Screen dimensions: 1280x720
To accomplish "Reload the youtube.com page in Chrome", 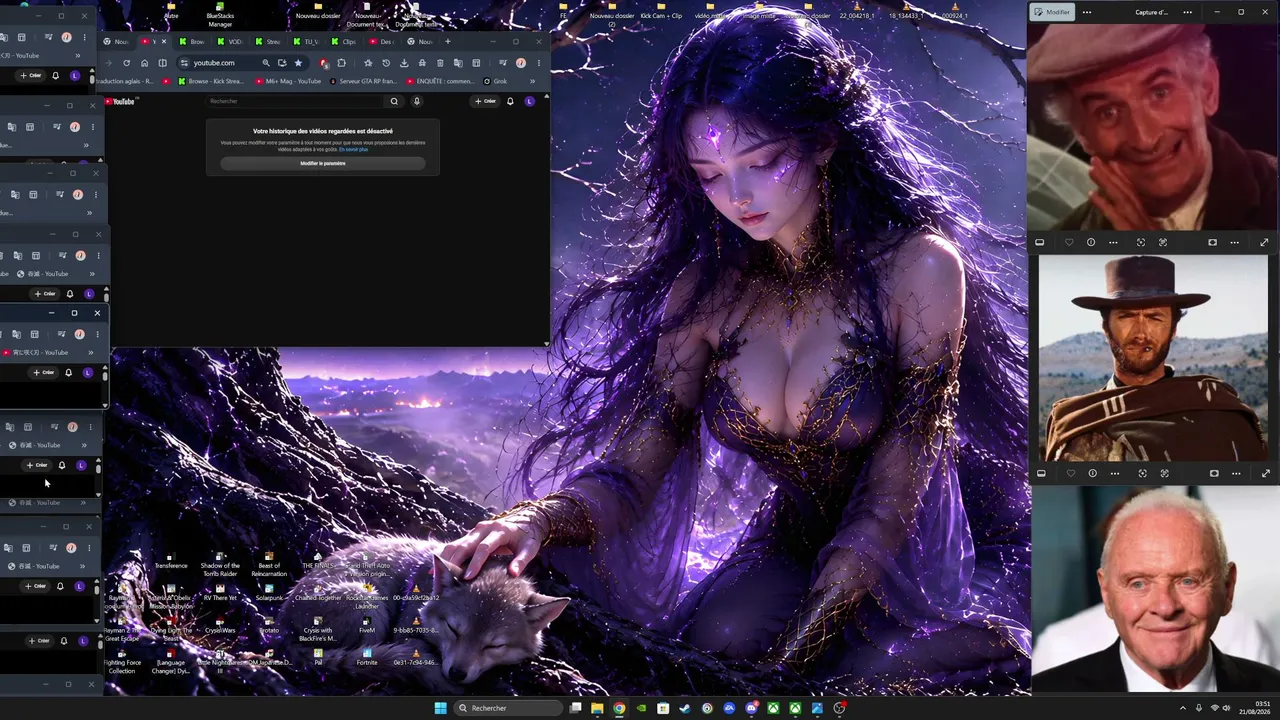I will [x=126, y=63].
